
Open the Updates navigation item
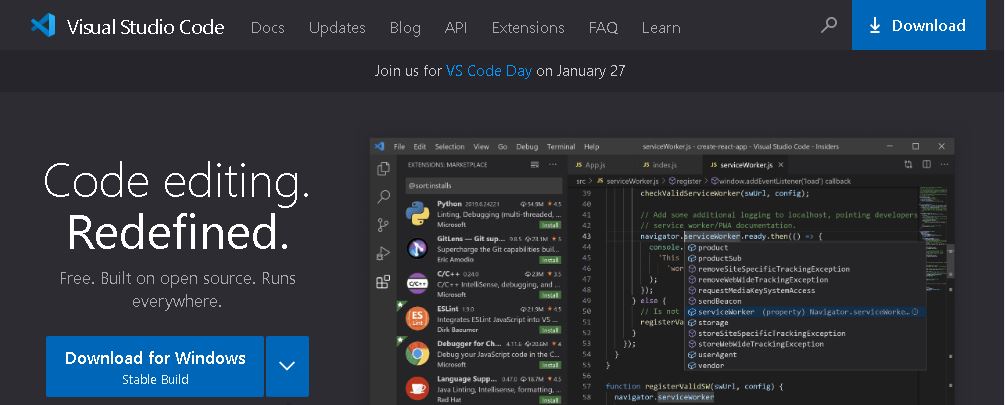pos(337,28)
